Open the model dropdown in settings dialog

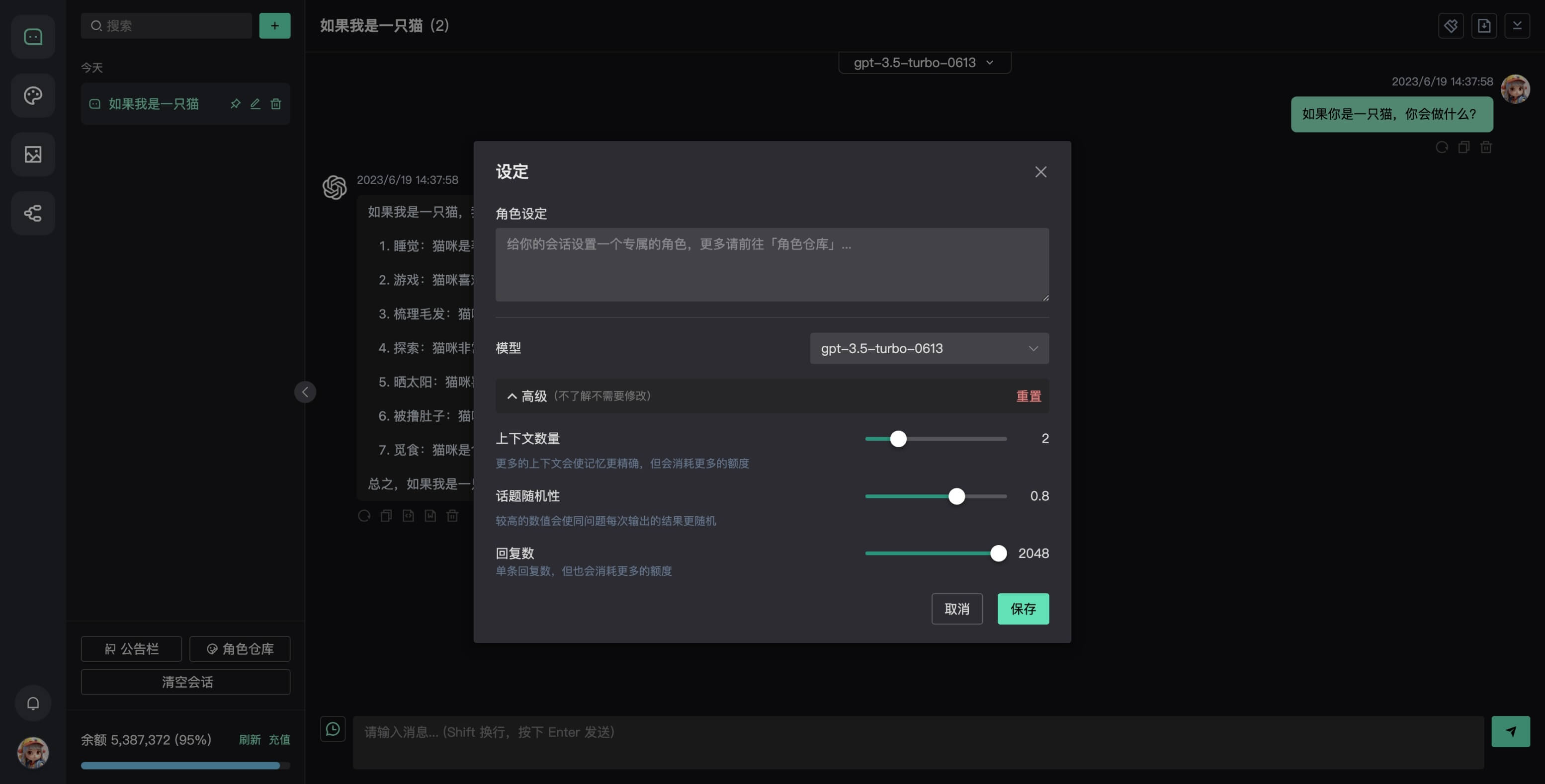929,348
